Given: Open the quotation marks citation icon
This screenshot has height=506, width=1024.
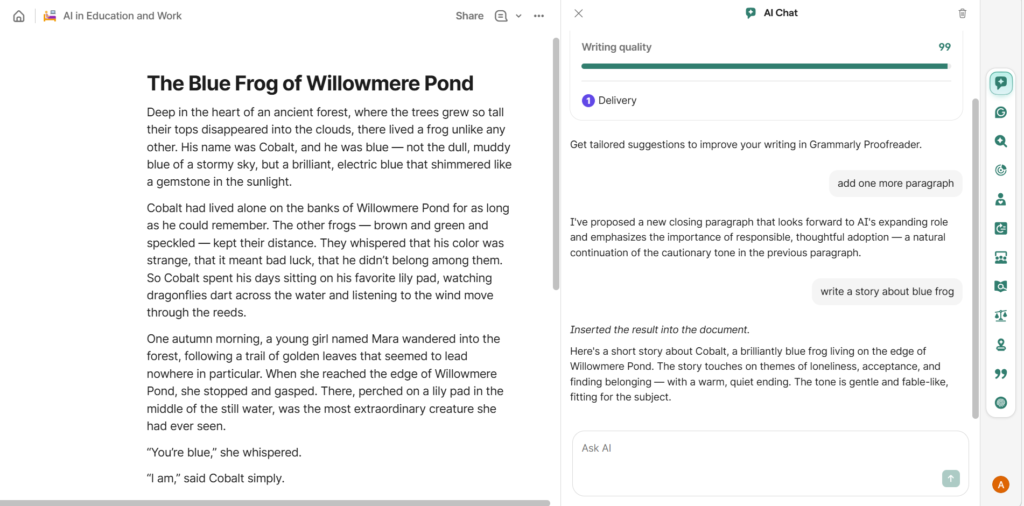Looking at the screenshot, I should [x=1001, y=374].
